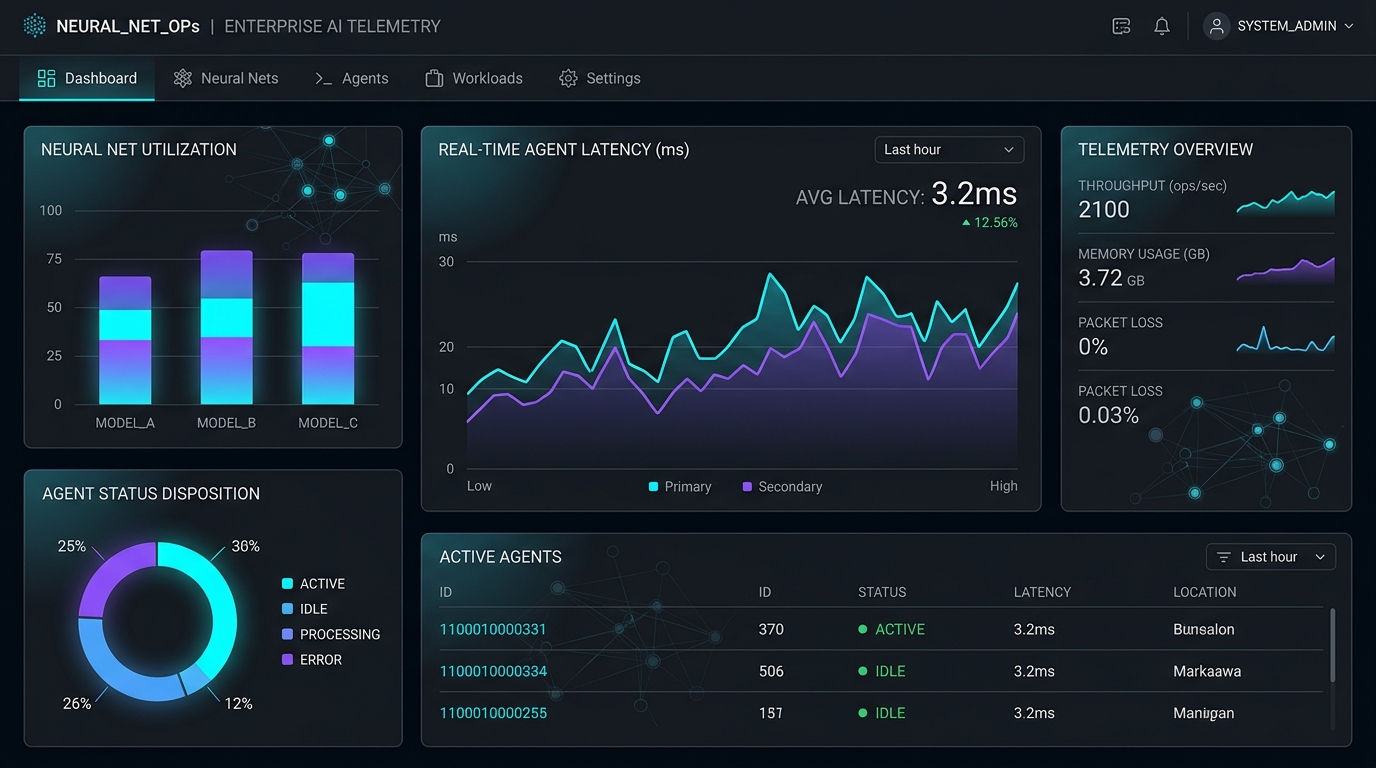The height and width of the screenshot is (768, 1376).
Task: Go to the Workloads tab
Action: click(x=474, y=78)
